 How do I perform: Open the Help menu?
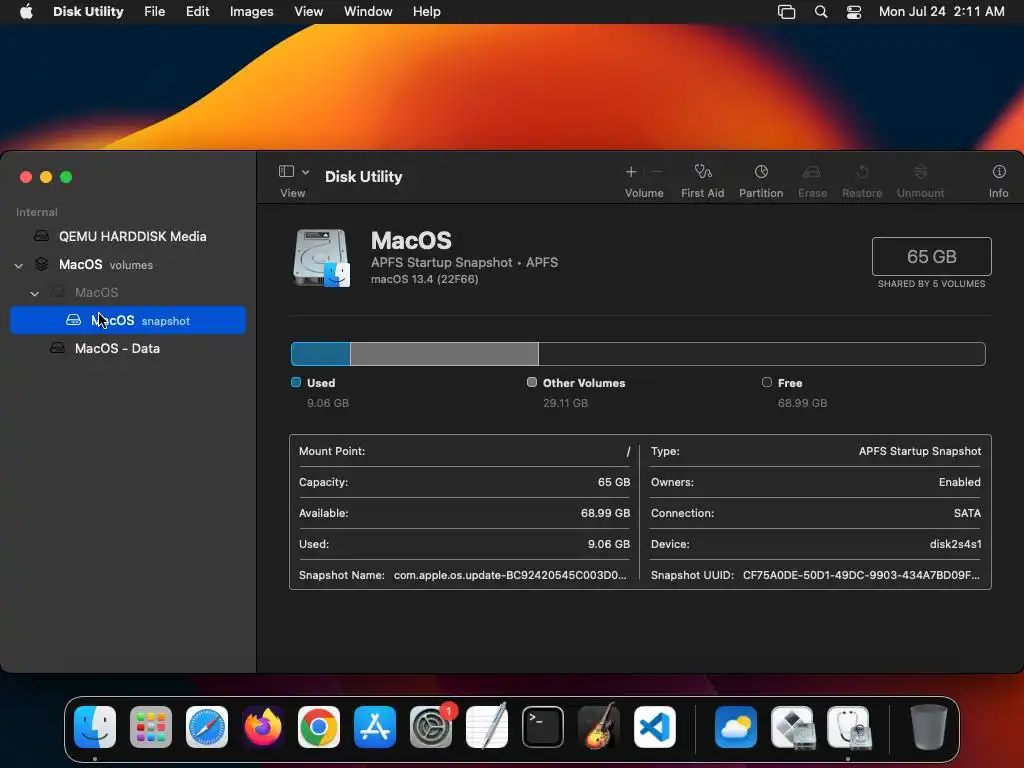click(x=426, y=12)
